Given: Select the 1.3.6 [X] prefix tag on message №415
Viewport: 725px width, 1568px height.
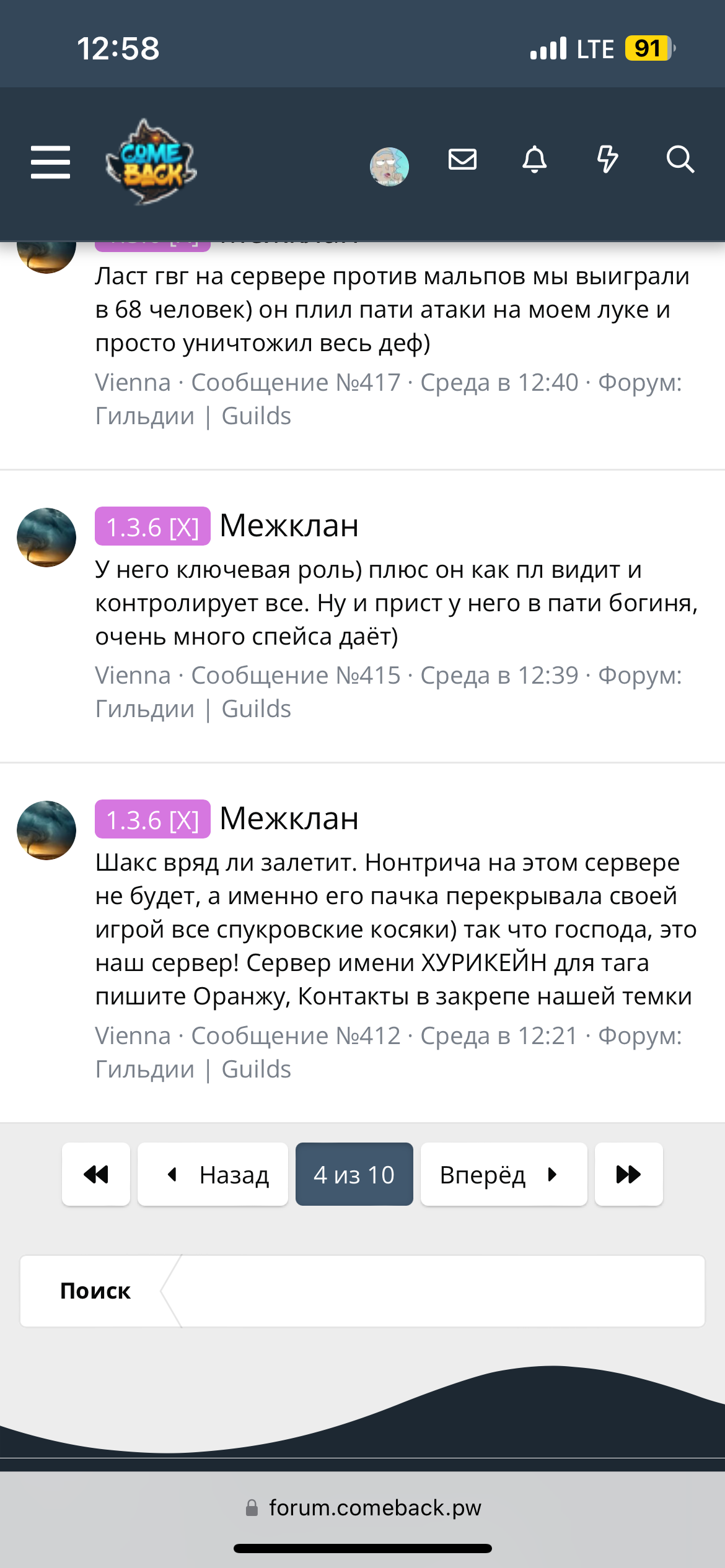Looking at the screenshot, I should 152,526.
